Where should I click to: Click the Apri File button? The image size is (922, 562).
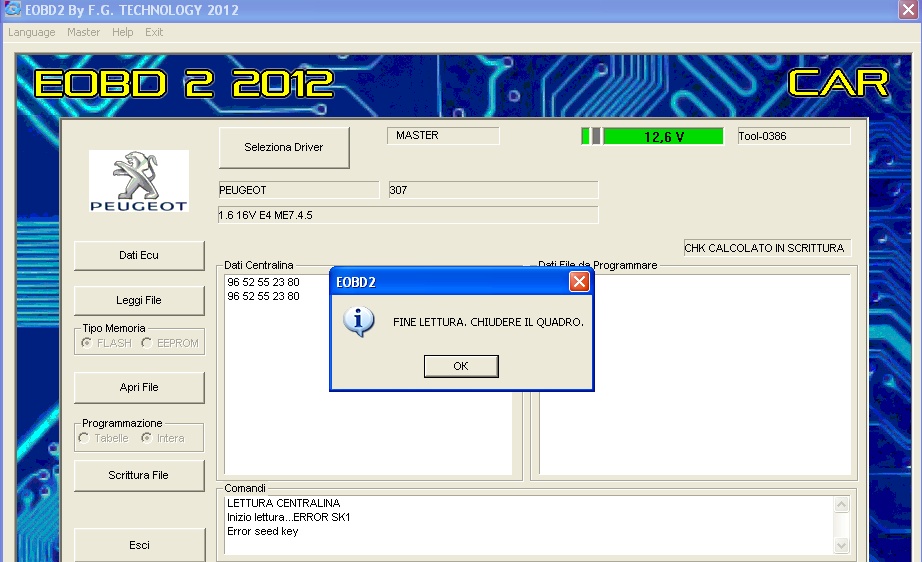tap(139, 387)
